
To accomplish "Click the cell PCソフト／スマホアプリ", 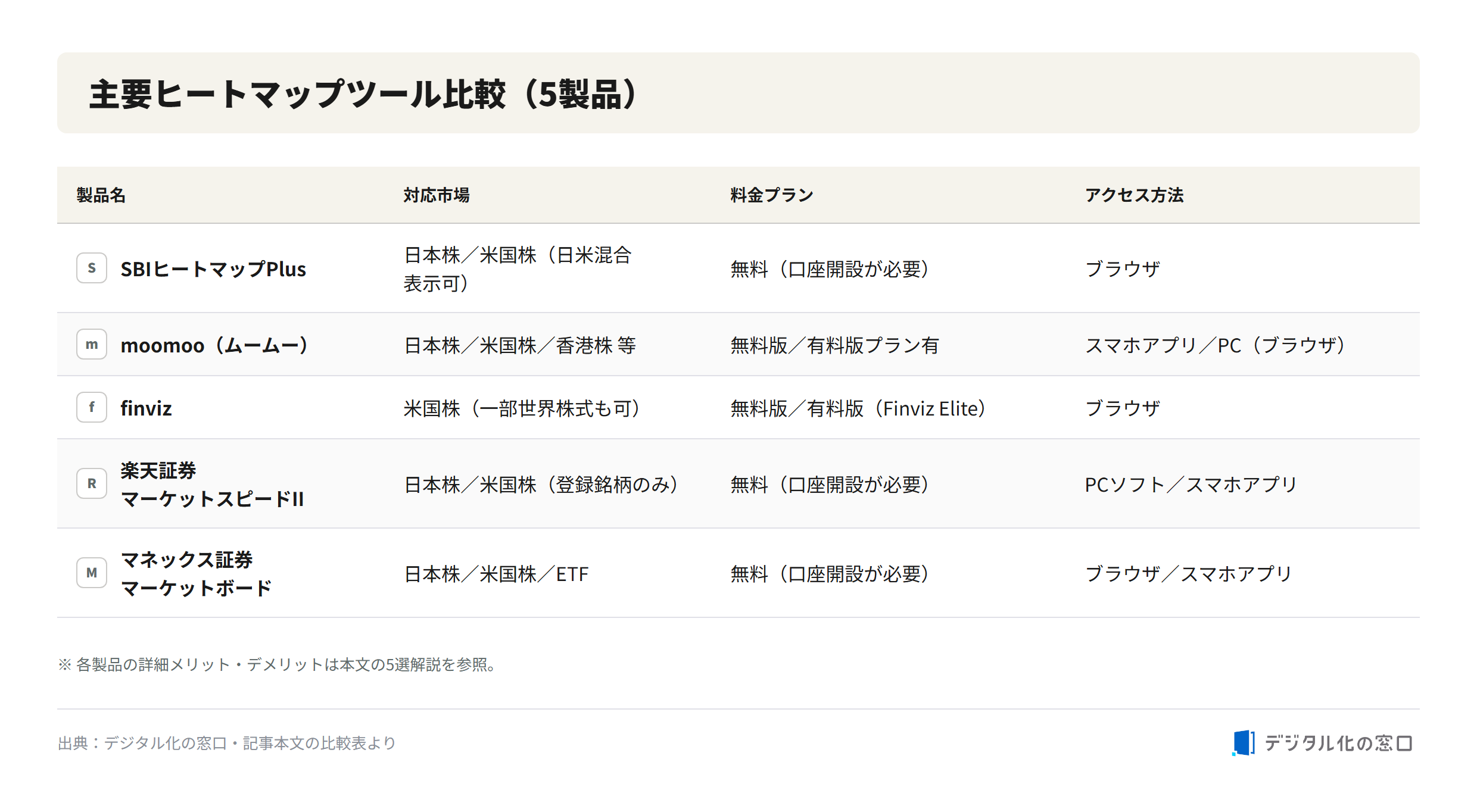I will point(1191,485).
